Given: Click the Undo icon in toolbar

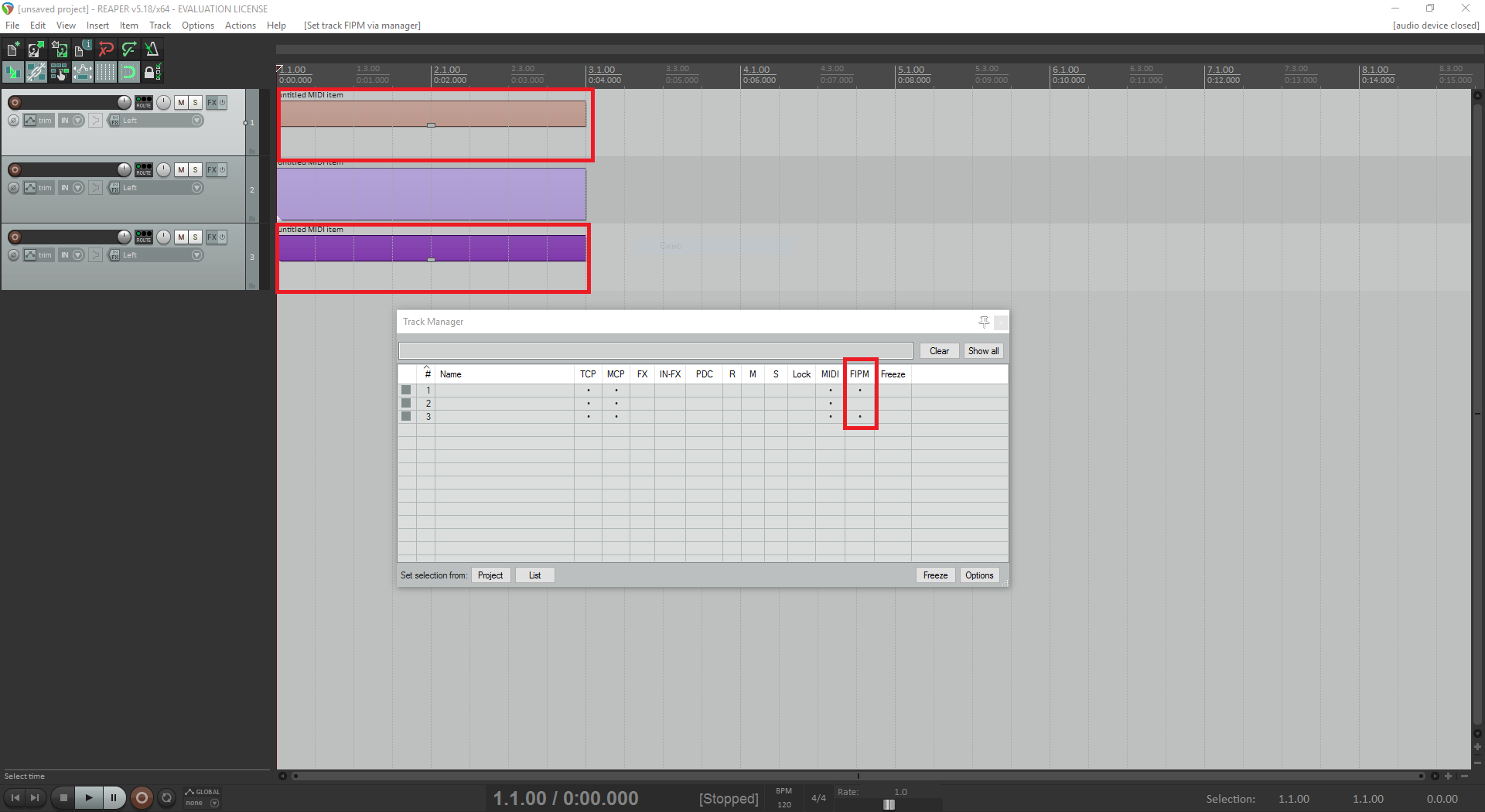Looking at the screenshot, I should 106,49.
